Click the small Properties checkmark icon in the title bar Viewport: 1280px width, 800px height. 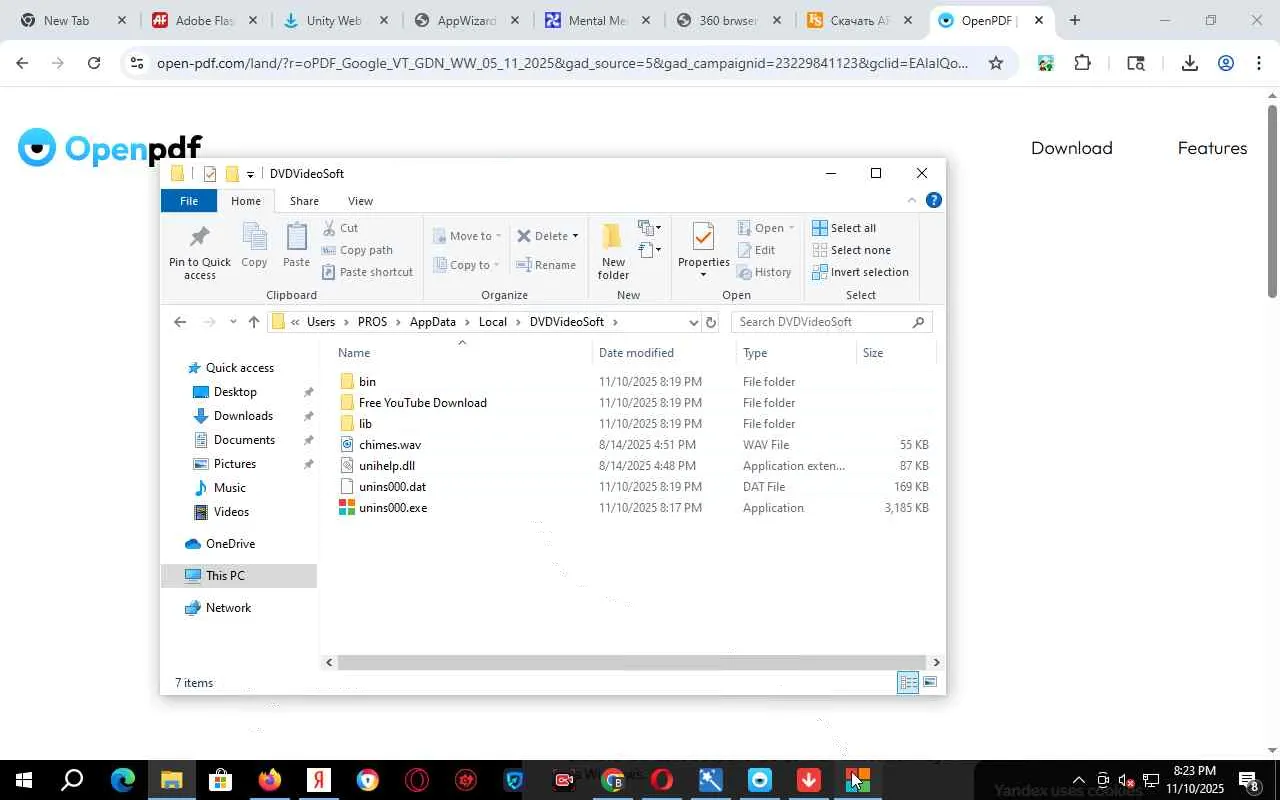[209, 174]
